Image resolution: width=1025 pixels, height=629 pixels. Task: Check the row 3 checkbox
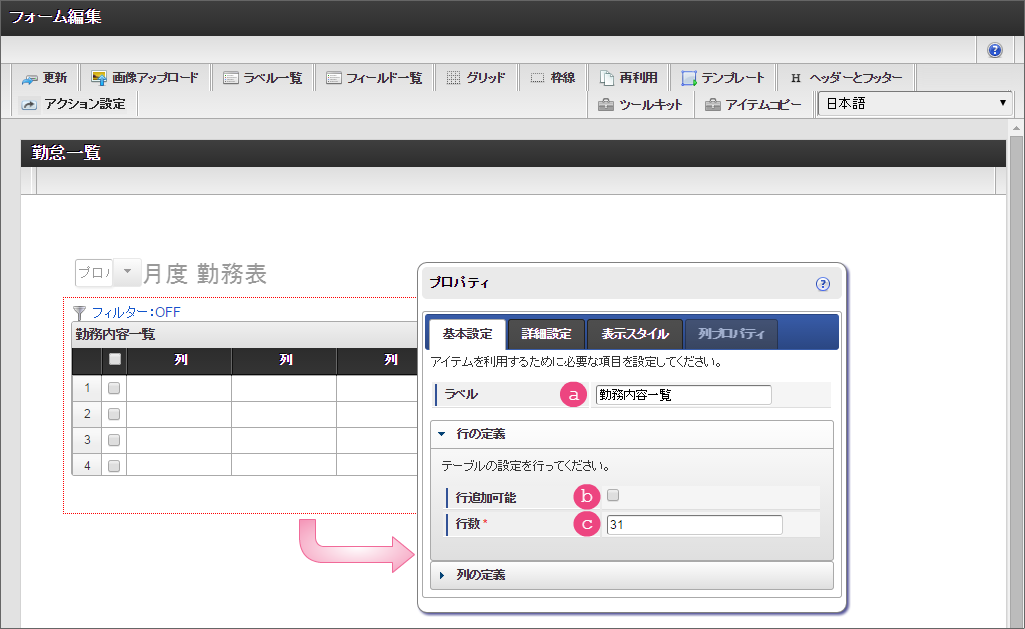114,440
